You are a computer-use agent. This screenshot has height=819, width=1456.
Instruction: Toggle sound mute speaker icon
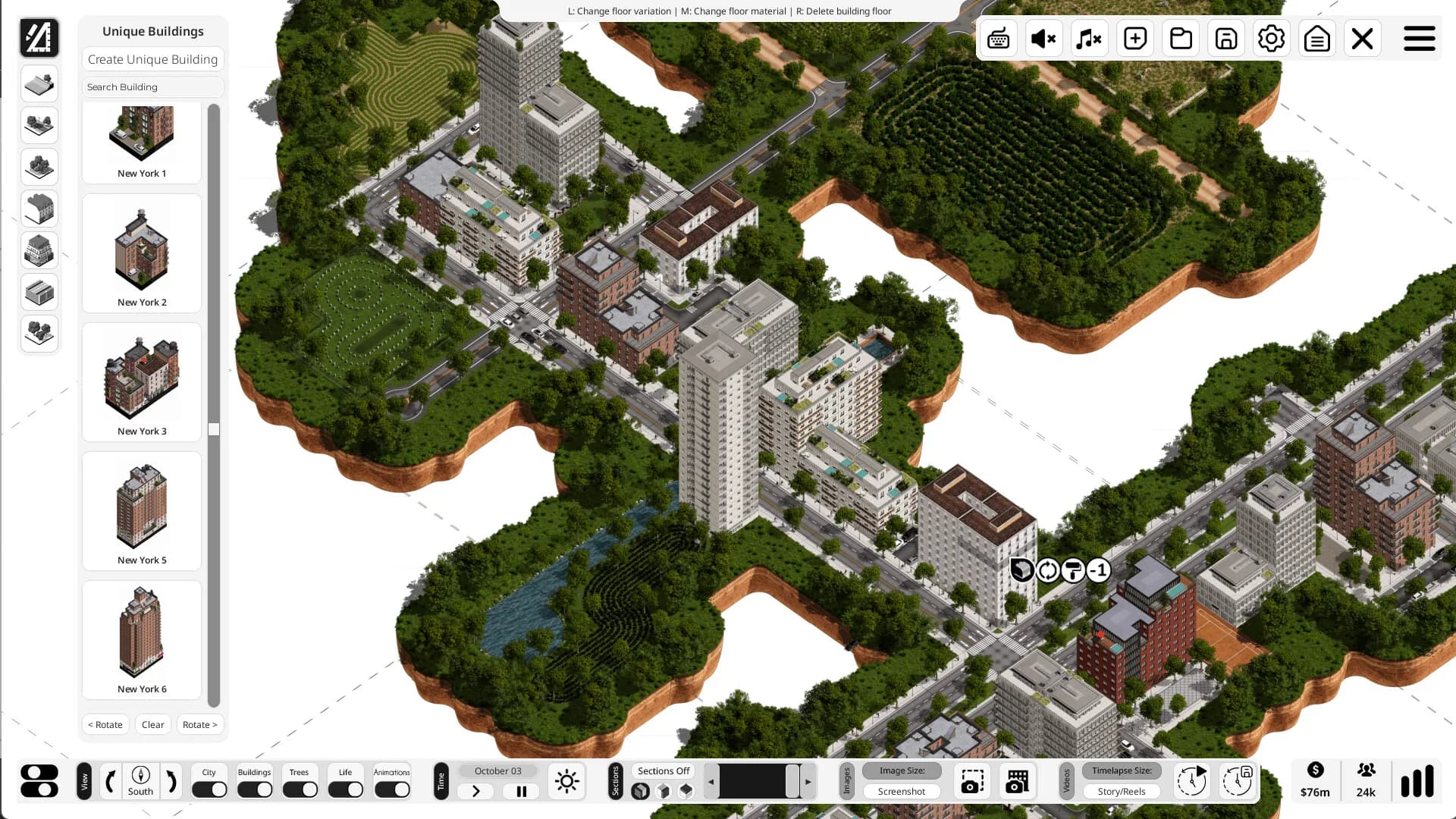coord(1044,38)
